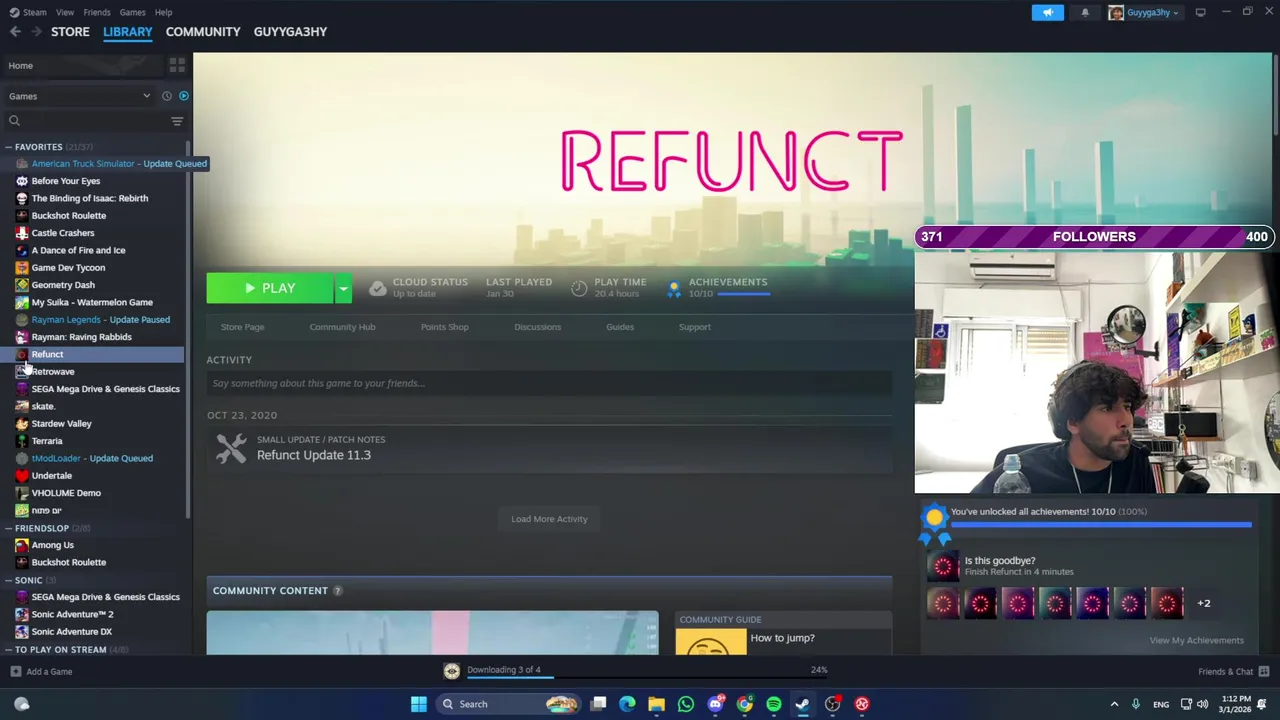Click the Load More Activity button
The width and height of the screenshot is (1280, 720).
coord(549,519)
